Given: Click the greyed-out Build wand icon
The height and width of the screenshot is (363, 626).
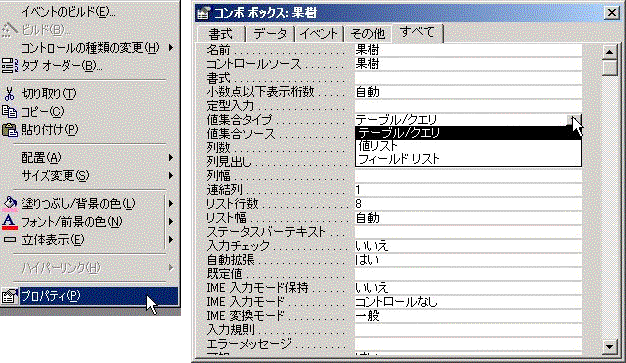Looking at the screenshot, I should (9, 30).
